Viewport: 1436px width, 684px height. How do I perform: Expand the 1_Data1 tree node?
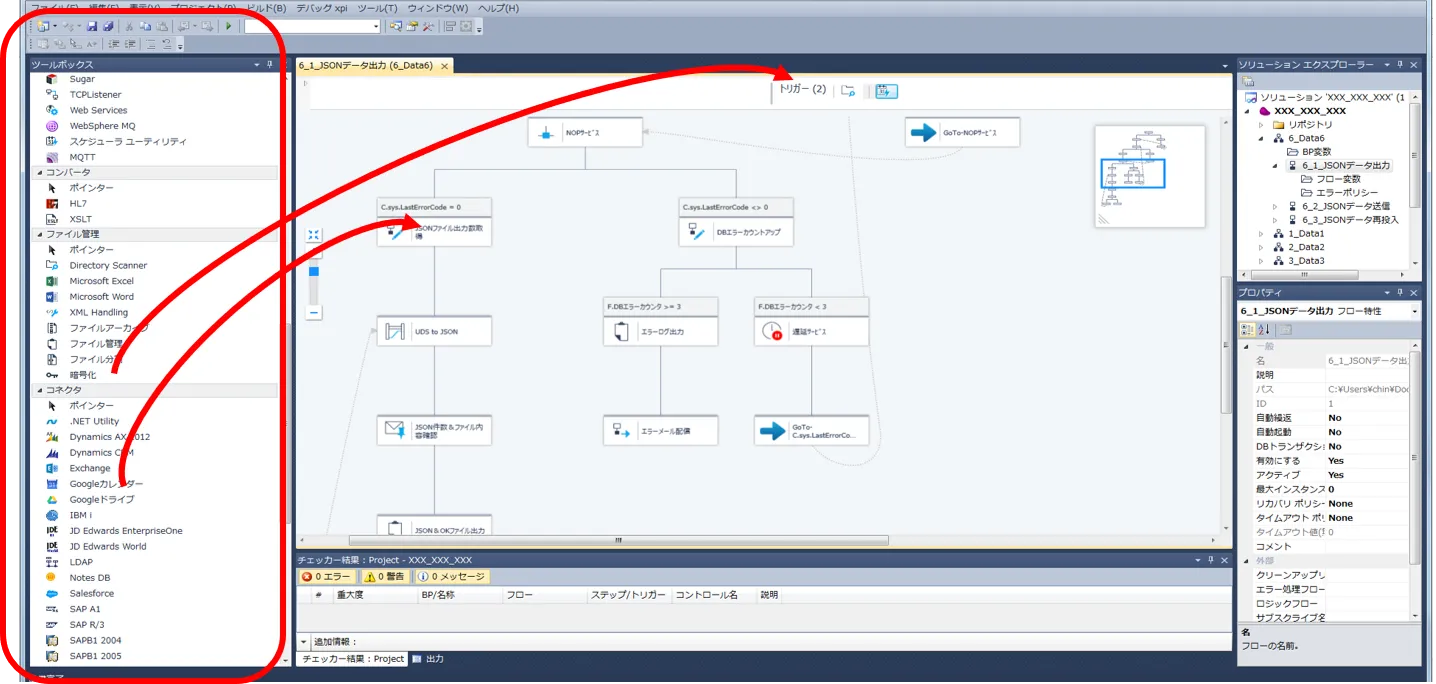(1261, 233)
